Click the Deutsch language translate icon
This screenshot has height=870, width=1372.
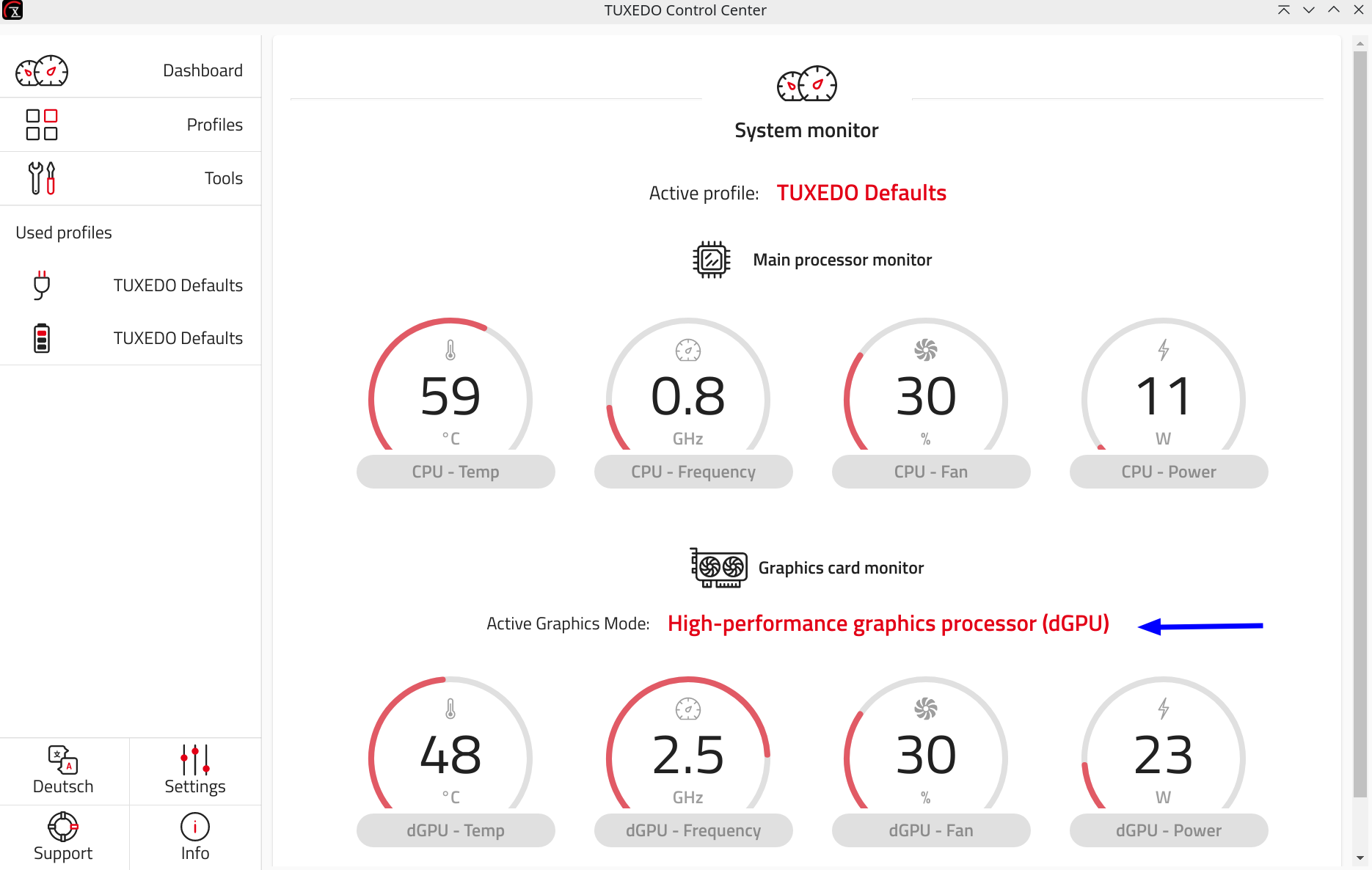[63, 760]
